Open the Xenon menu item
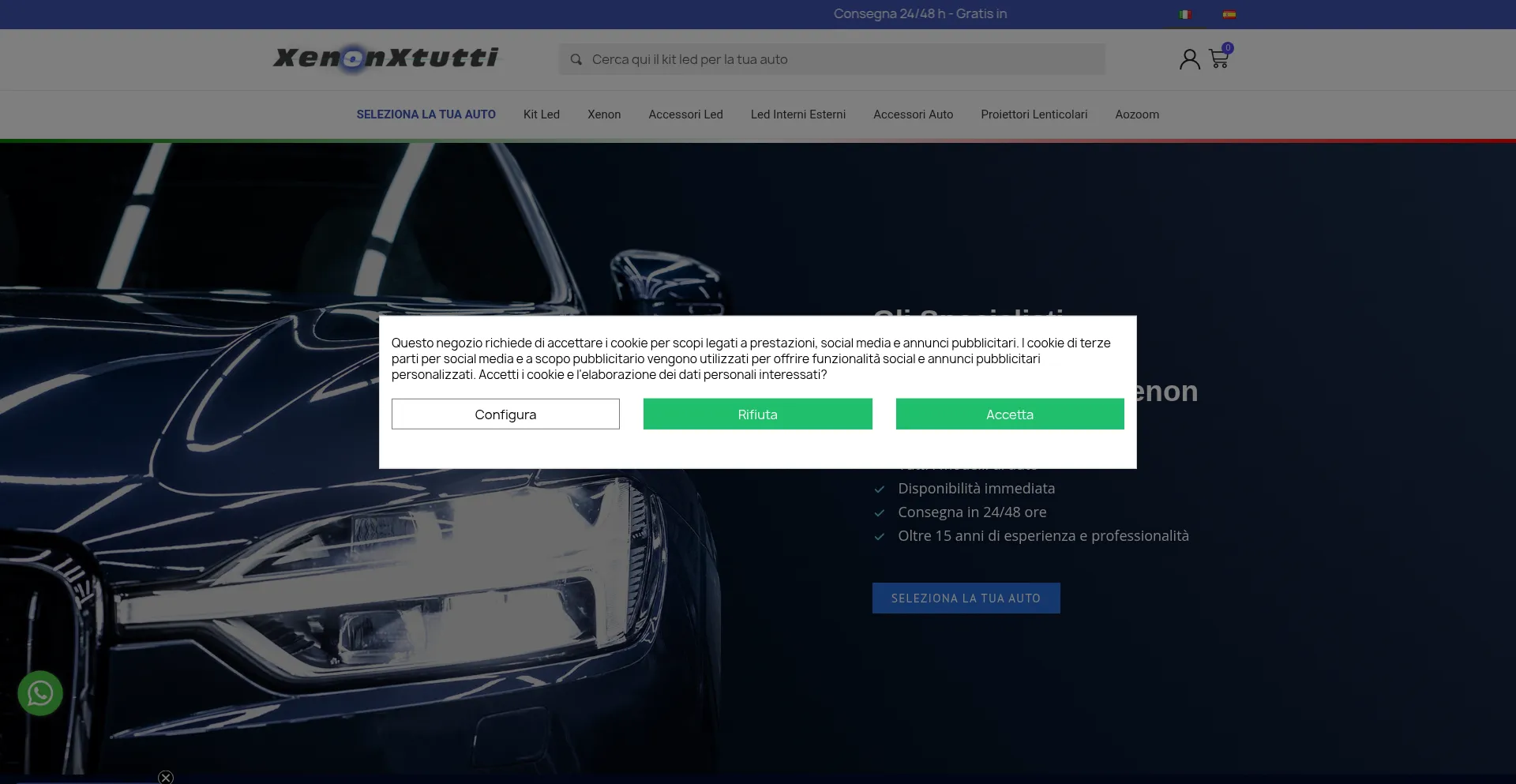The width and height of the screenshot is (1516, 784). tap(604, 114)
